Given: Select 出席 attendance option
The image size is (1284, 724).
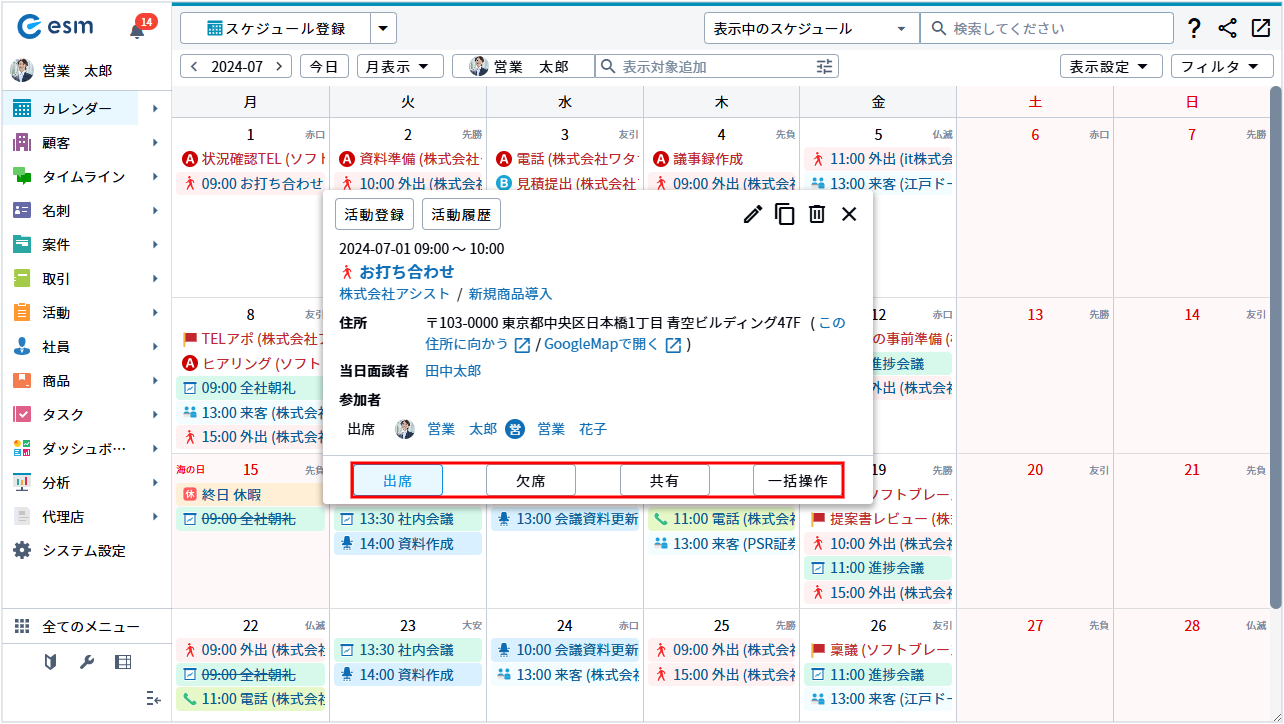Looking at the screenshot, I should tap(398, 481).
